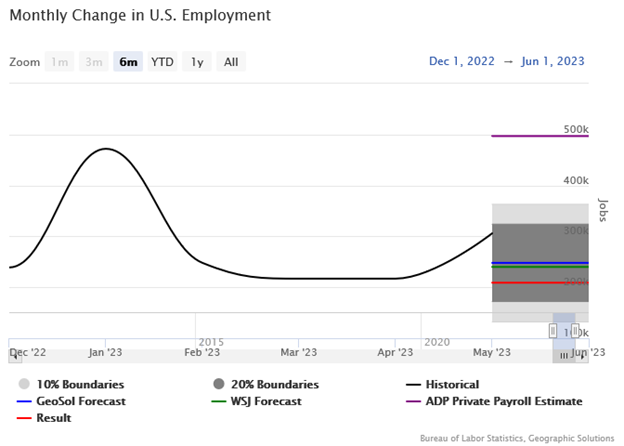Switch zoom to YTD range
The width and height of the screenshot is (624, 446).
[x=162, y=62]
